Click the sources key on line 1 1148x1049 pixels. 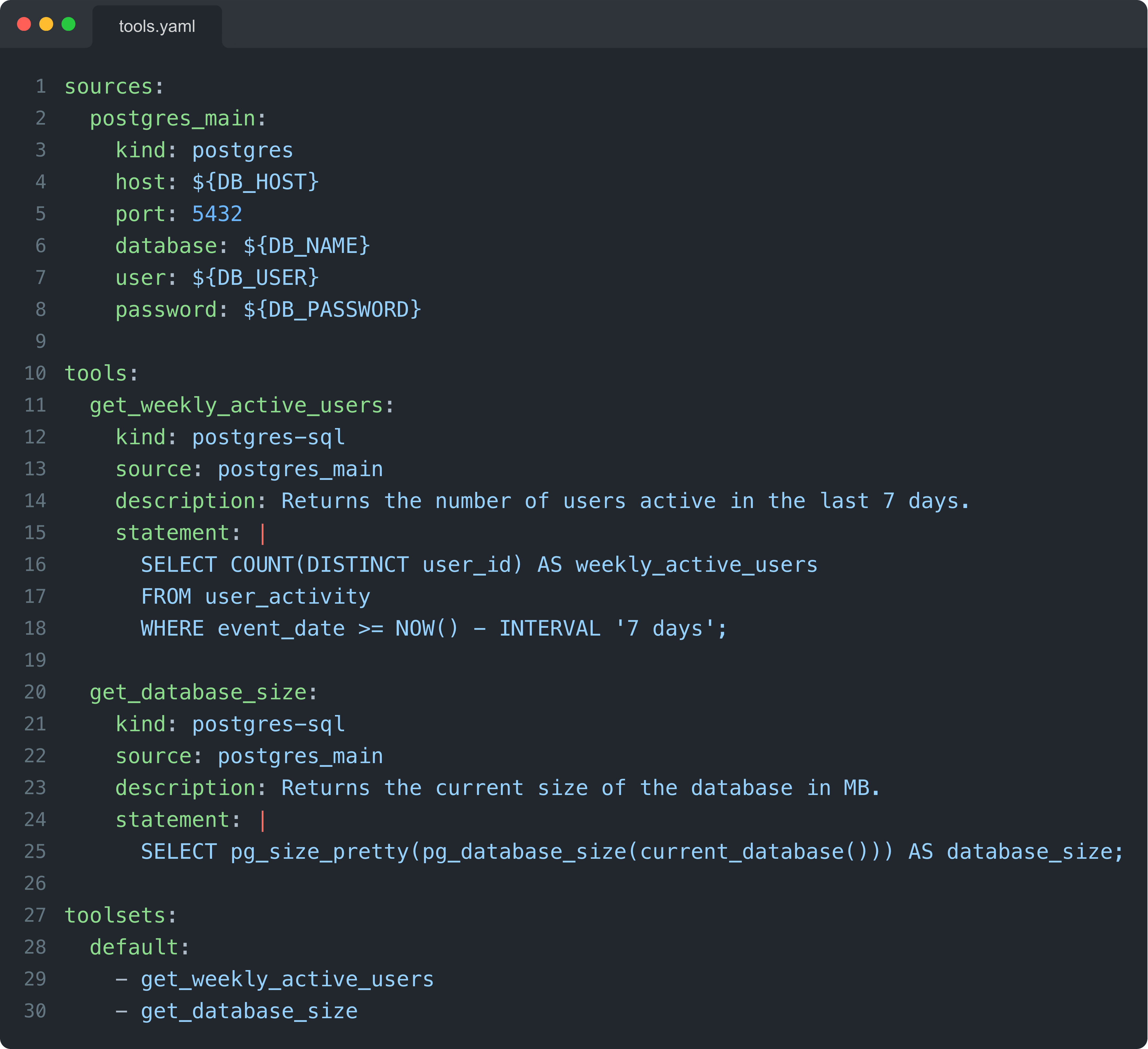108,87
